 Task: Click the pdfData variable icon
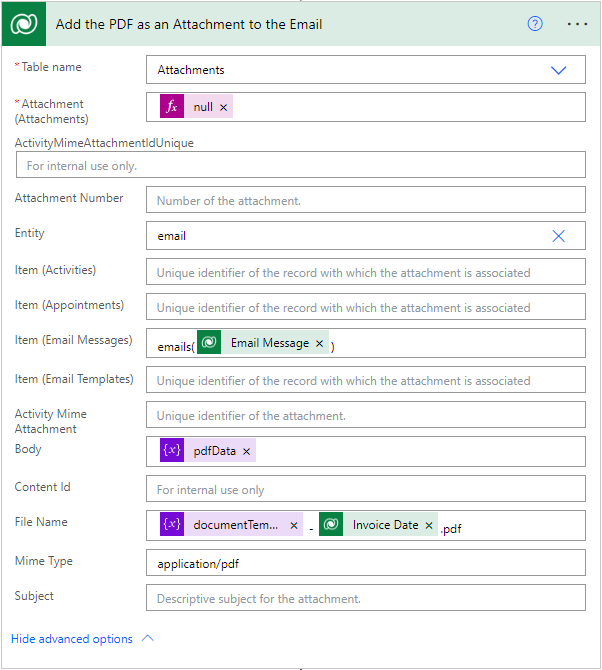[172, 451]
